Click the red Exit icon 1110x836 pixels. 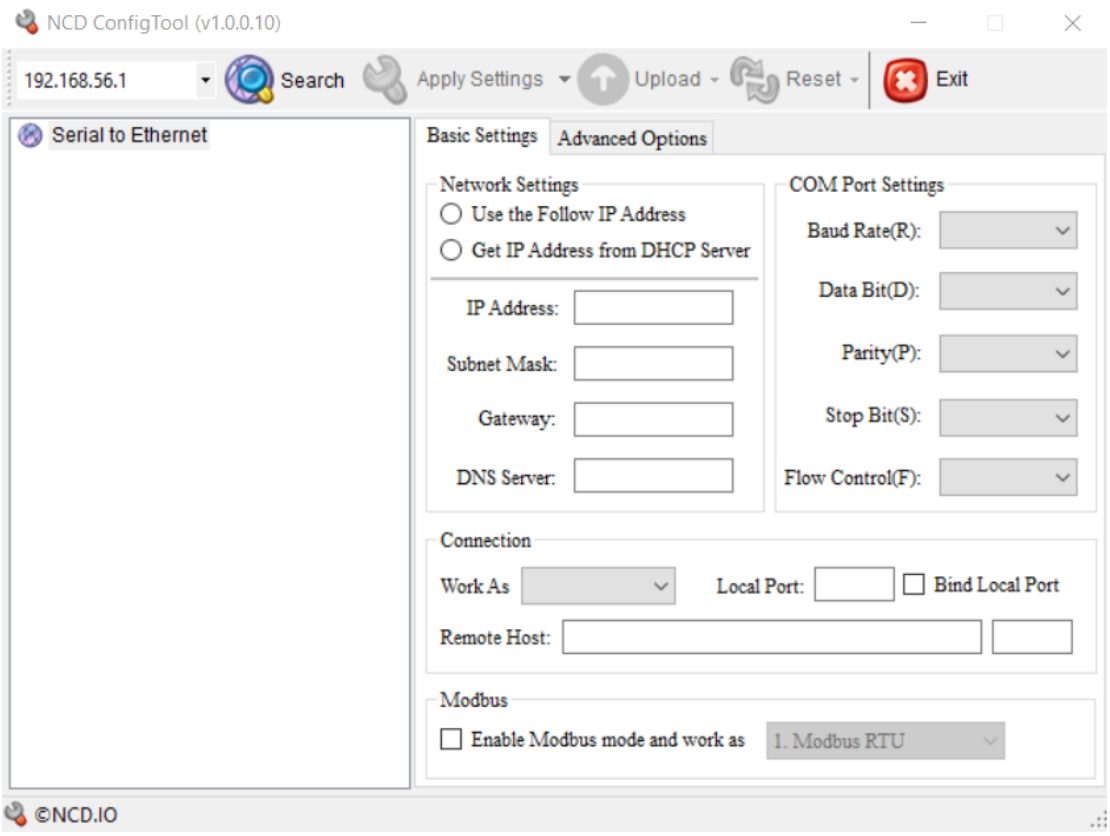(905, 80)
